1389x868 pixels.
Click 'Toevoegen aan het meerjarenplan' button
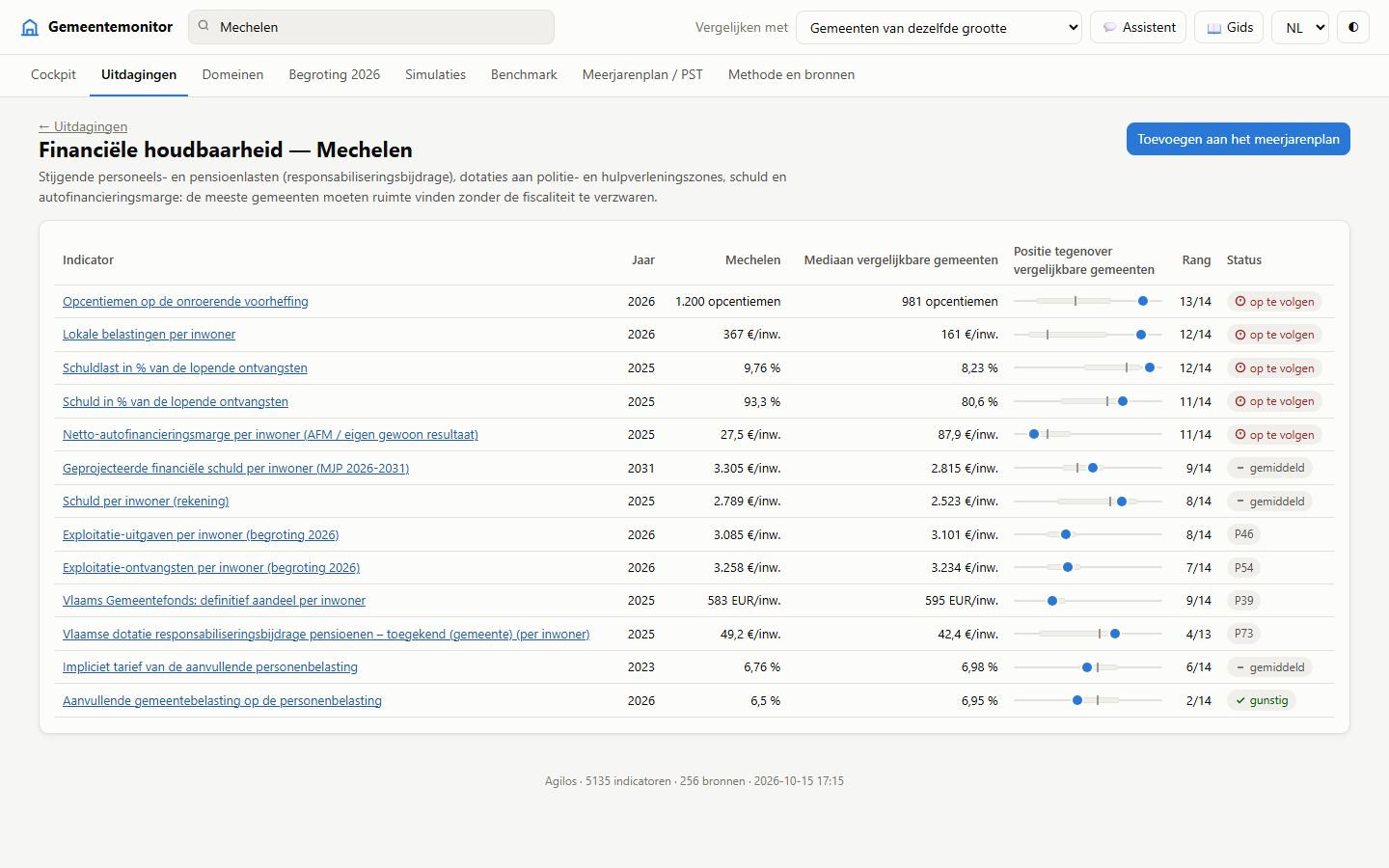point(1239,139)
